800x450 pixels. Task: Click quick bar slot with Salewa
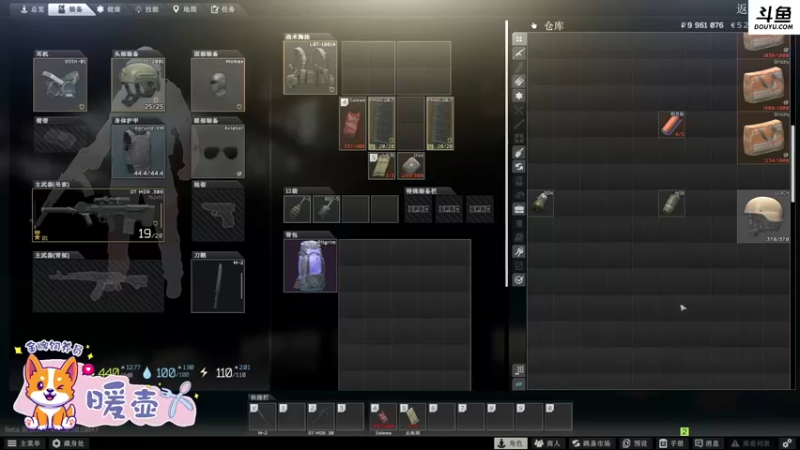coord(383,416)
